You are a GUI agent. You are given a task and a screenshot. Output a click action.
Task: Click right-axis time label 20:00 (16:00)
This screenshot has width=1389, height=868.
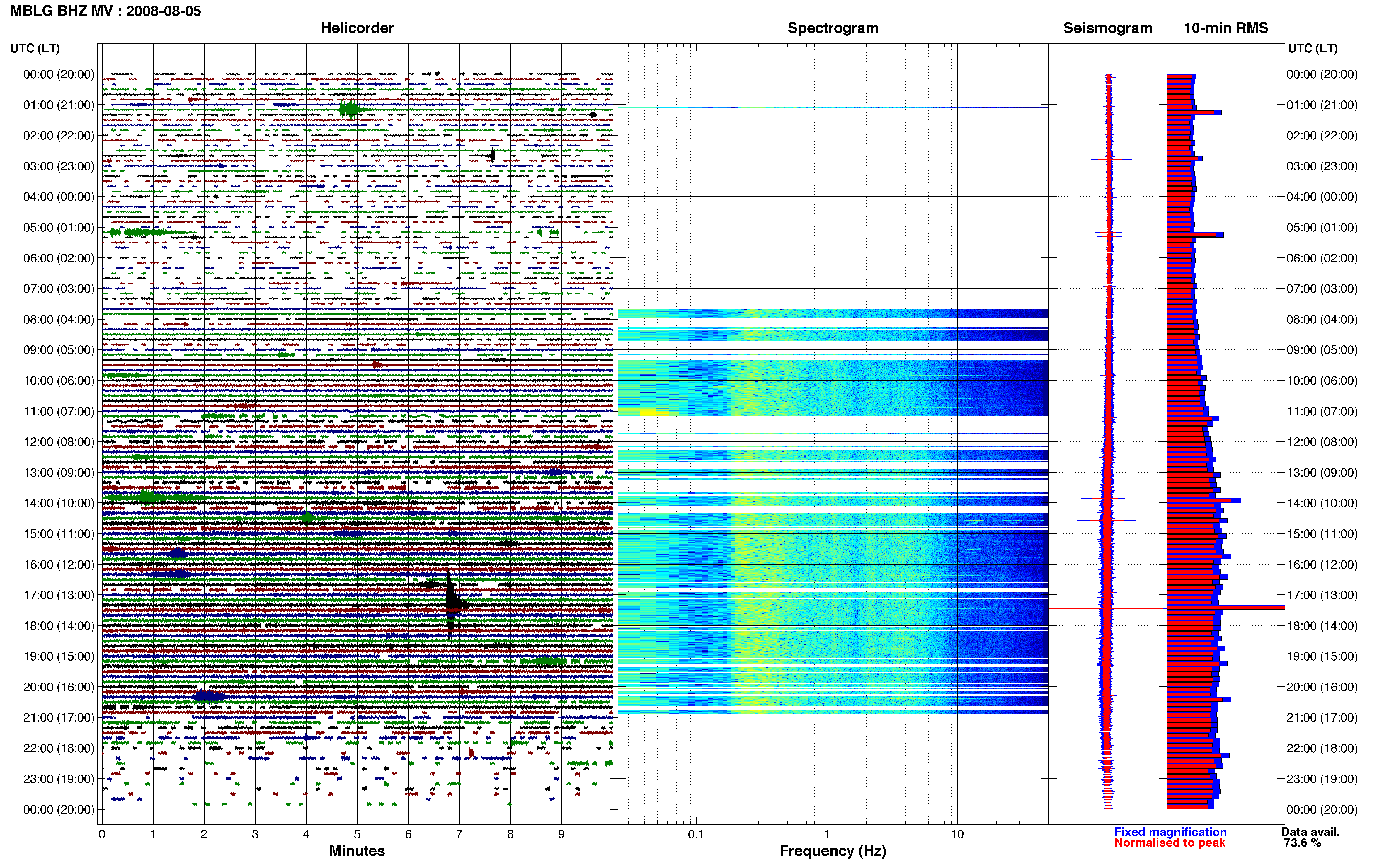1322,687
